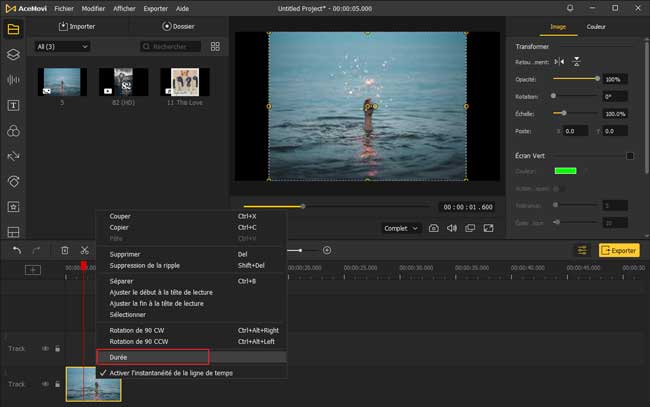Enable the Écran Vert checkbox
The width and height of the screenshot is (650, 407).
(x=630, y=156)
